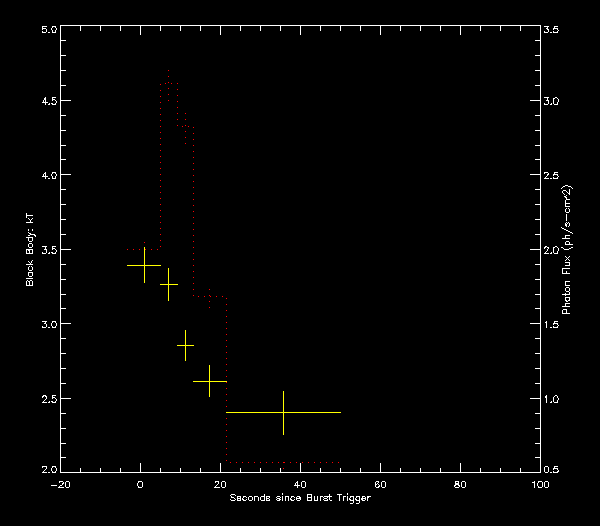The image size is (600, 526).
Task: Select the white cross near kT 2.6
Action: point(209,381)
